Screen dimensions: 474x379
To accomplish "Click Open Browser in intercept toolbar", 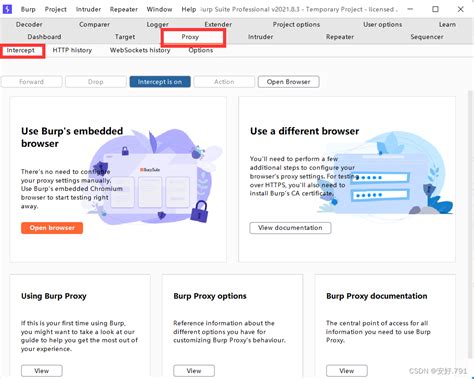I will 289,82.
